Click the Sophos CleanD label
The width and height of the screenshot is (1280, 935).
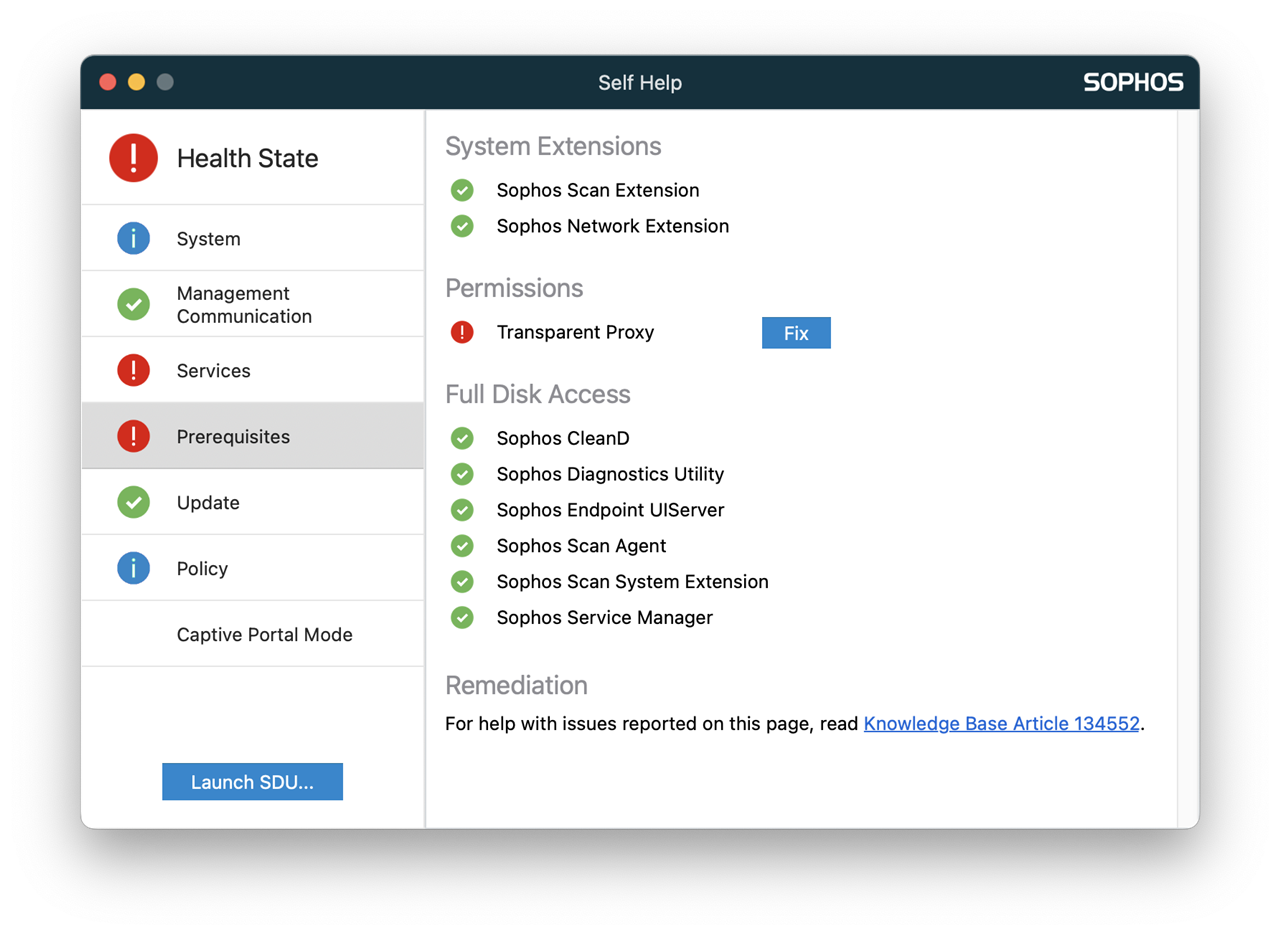click(563, 438)
